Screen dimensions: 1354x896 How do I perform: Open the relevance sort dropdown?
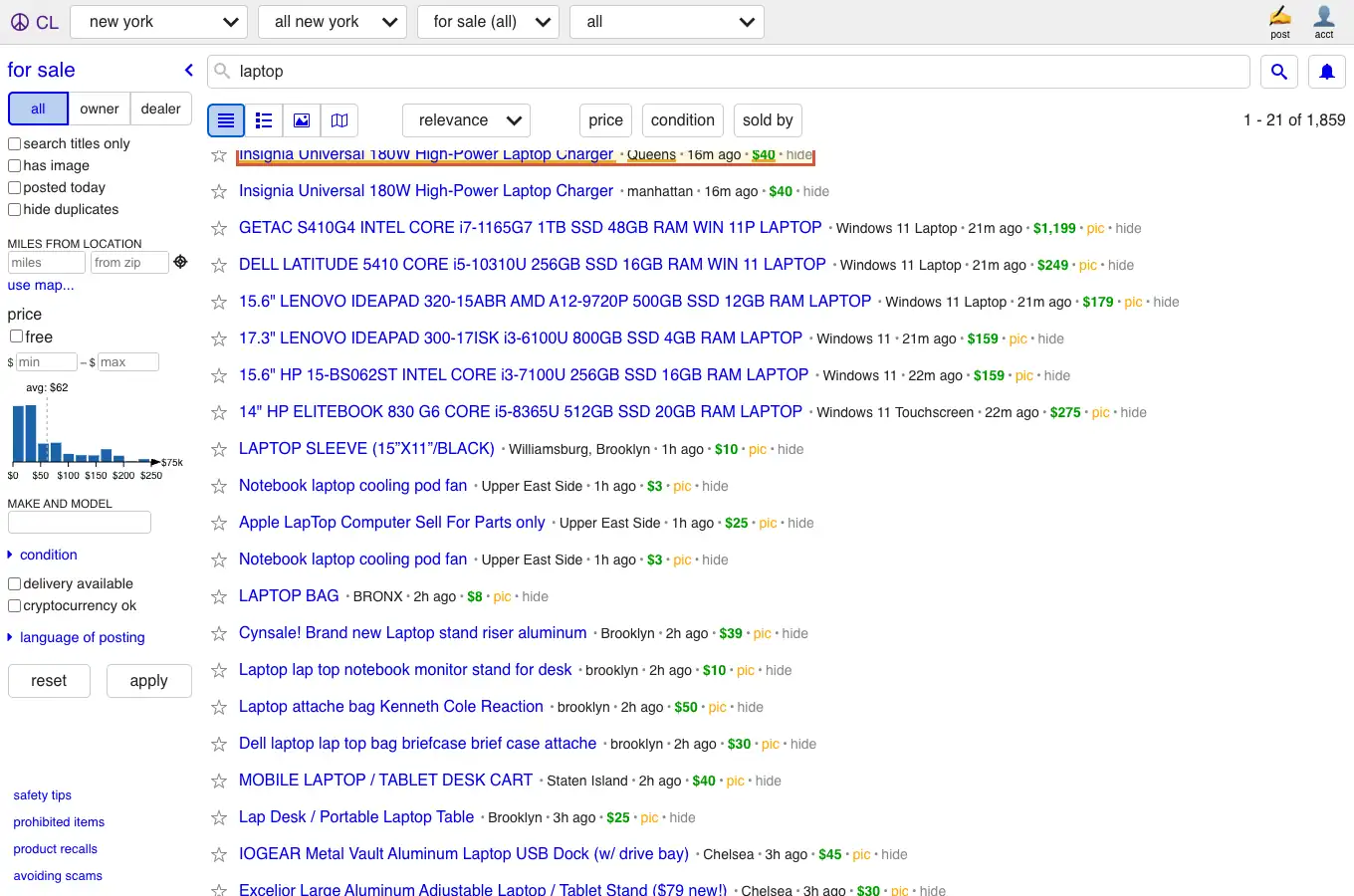coord(466,120)
